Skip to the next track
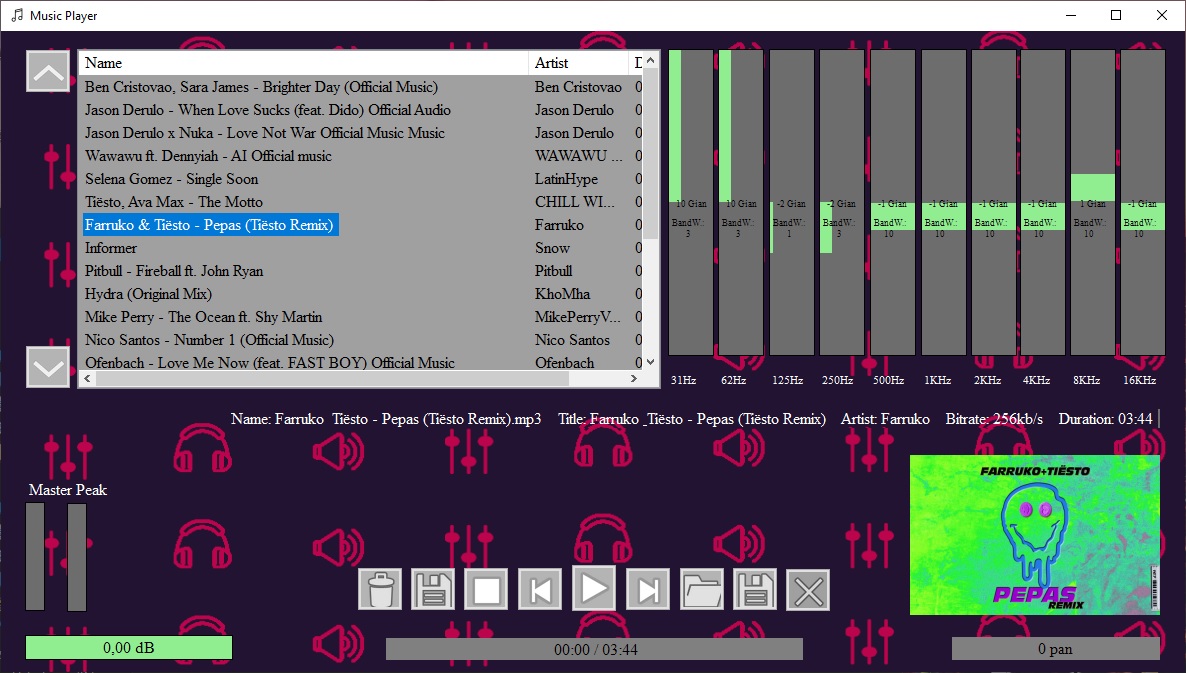Image resolution: width=1186 pixels, height=673 pixels. click(648, 590)
